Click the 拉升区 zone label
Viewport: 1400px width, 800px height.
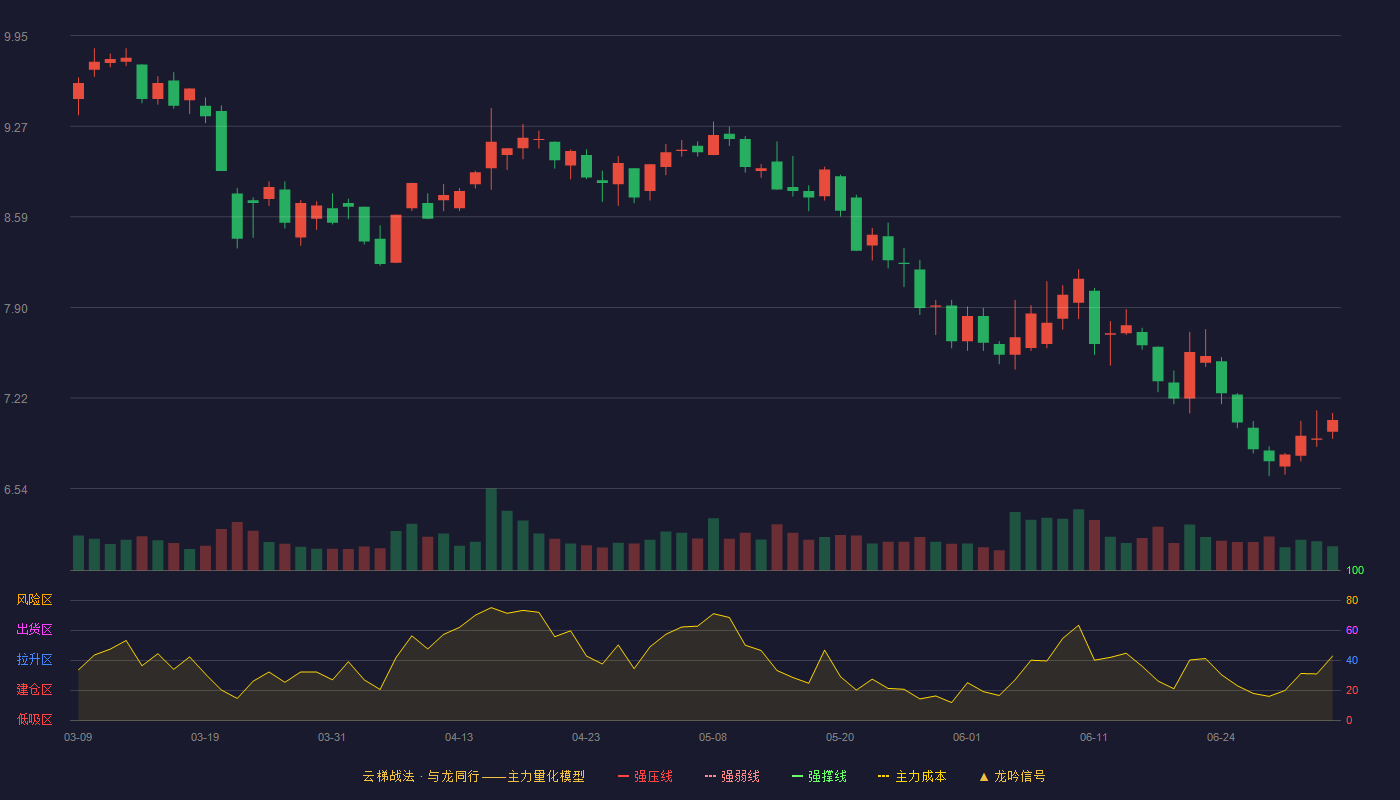click(34, 660)
